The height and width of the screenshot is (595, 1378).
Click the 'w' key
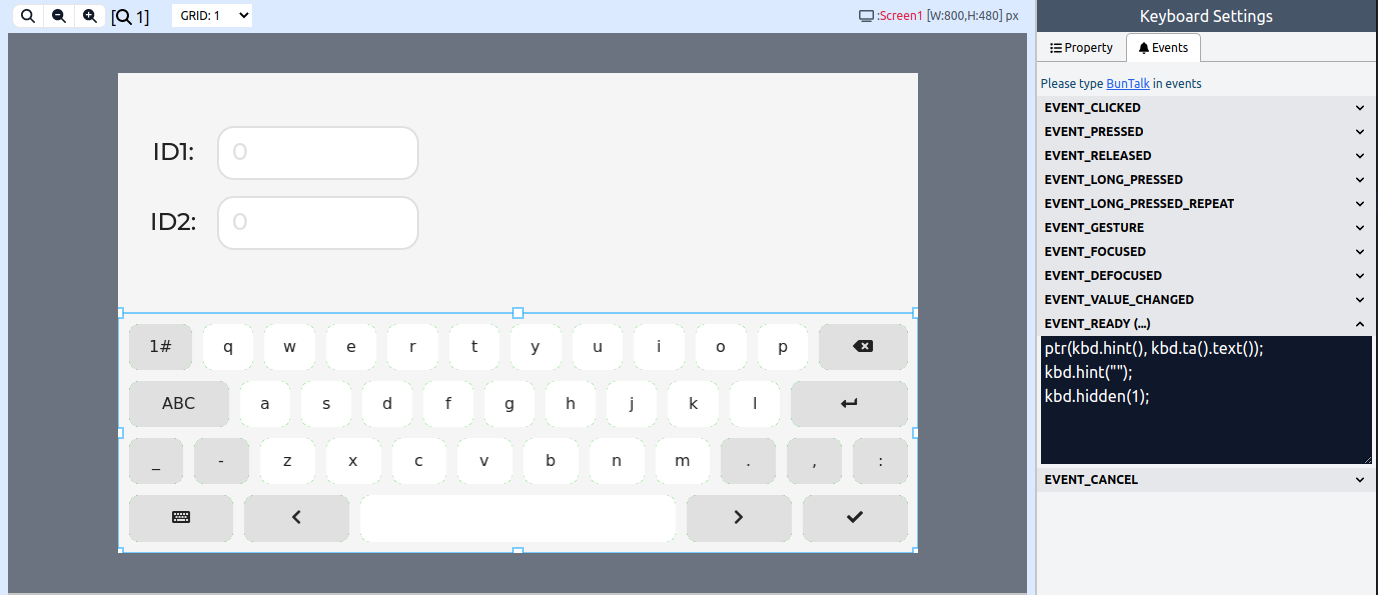tap(290, 347)
